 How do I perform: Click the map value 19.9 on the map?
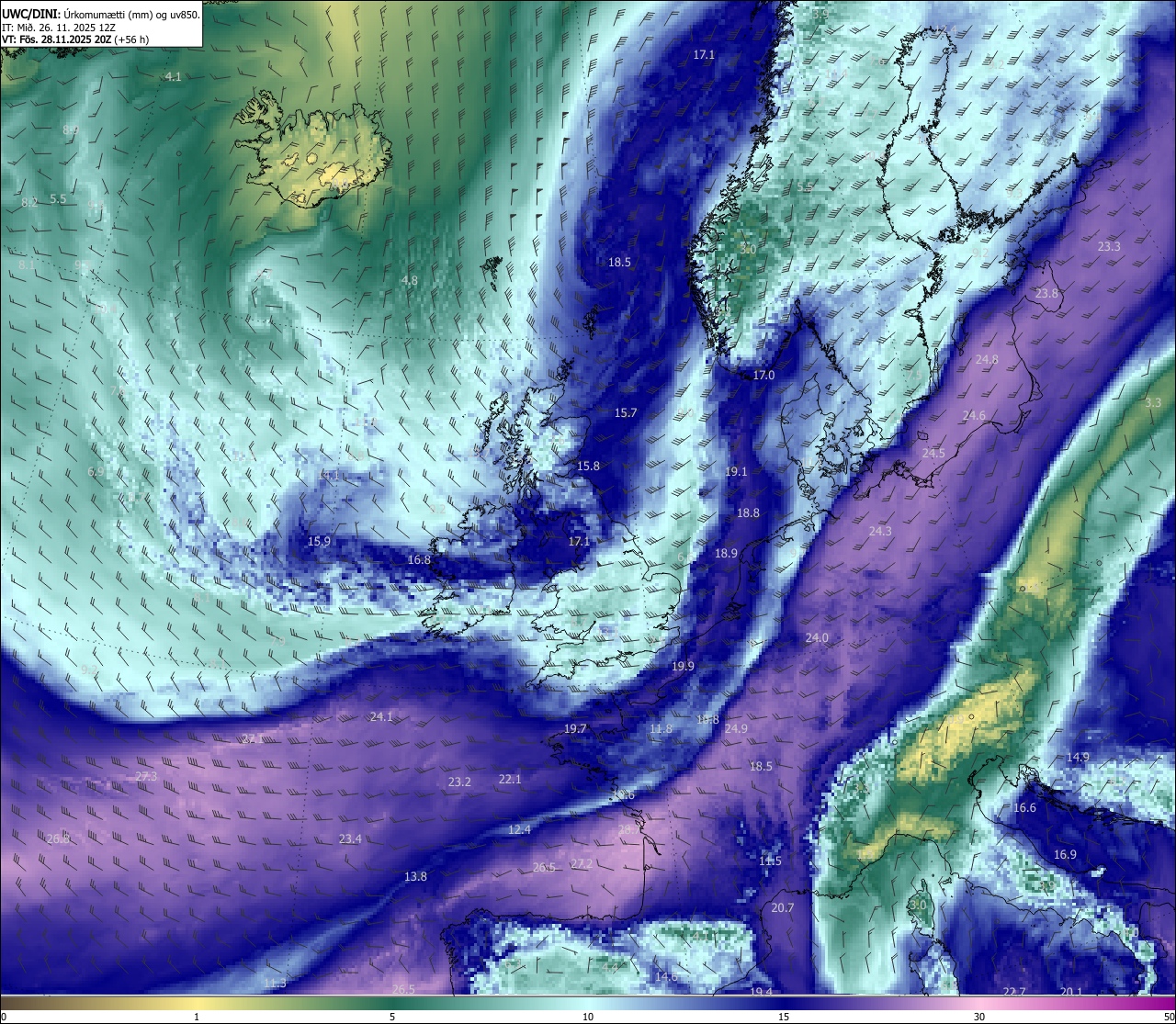click(683, 666)
